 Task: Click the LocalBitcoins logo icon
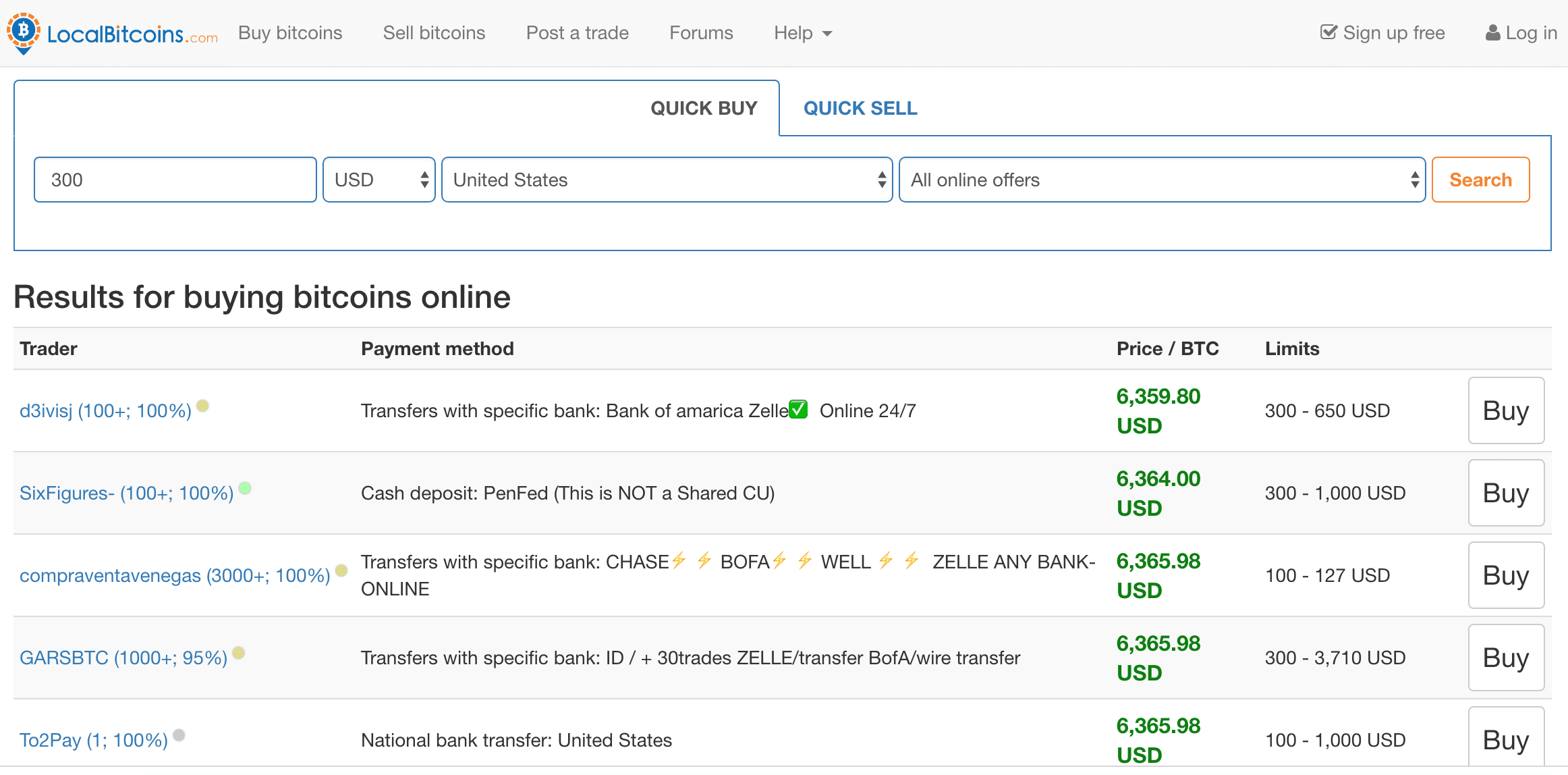click(x=24, y=33)
